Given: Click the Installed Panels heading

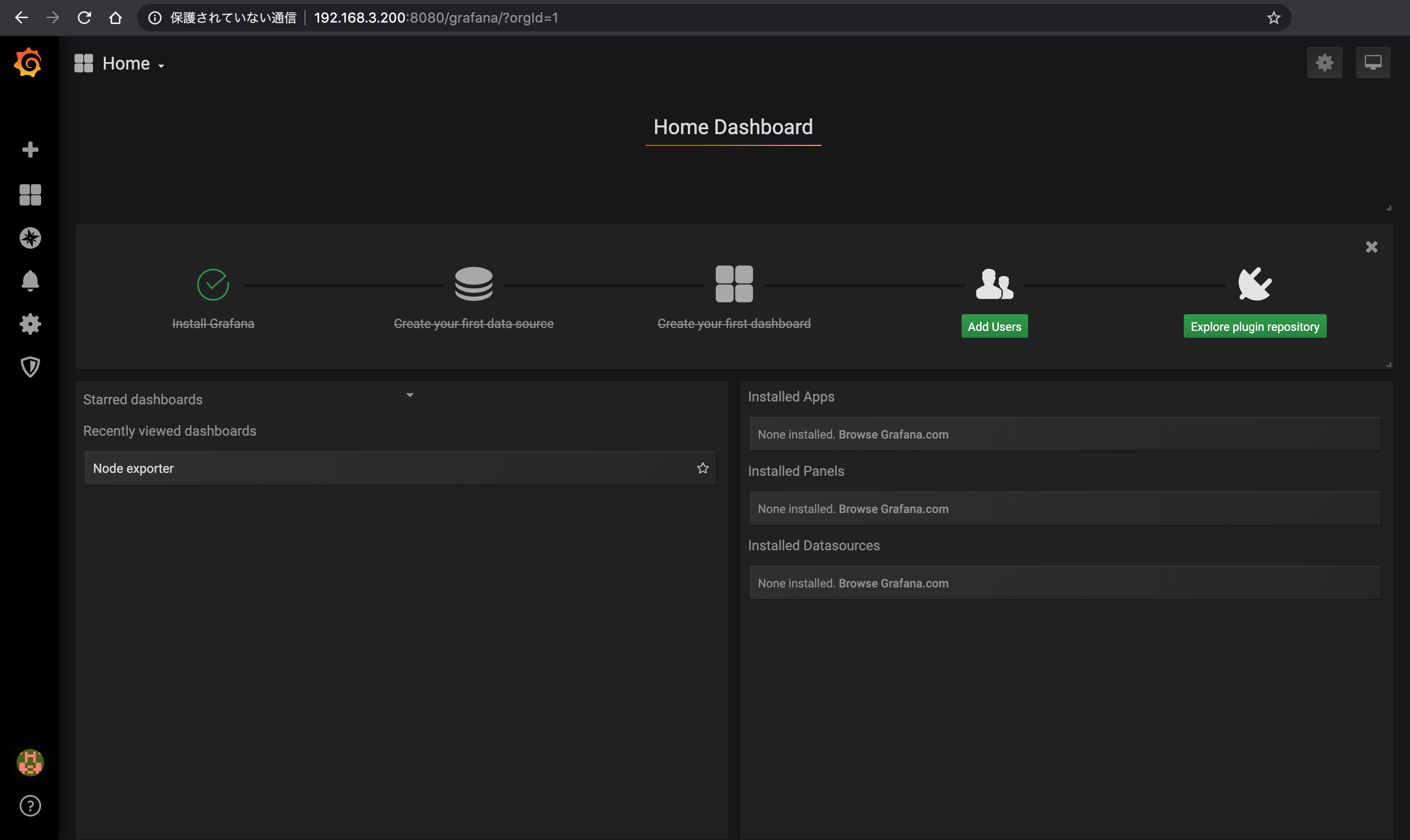Looking at the screenshot, I should pos(796,471).
